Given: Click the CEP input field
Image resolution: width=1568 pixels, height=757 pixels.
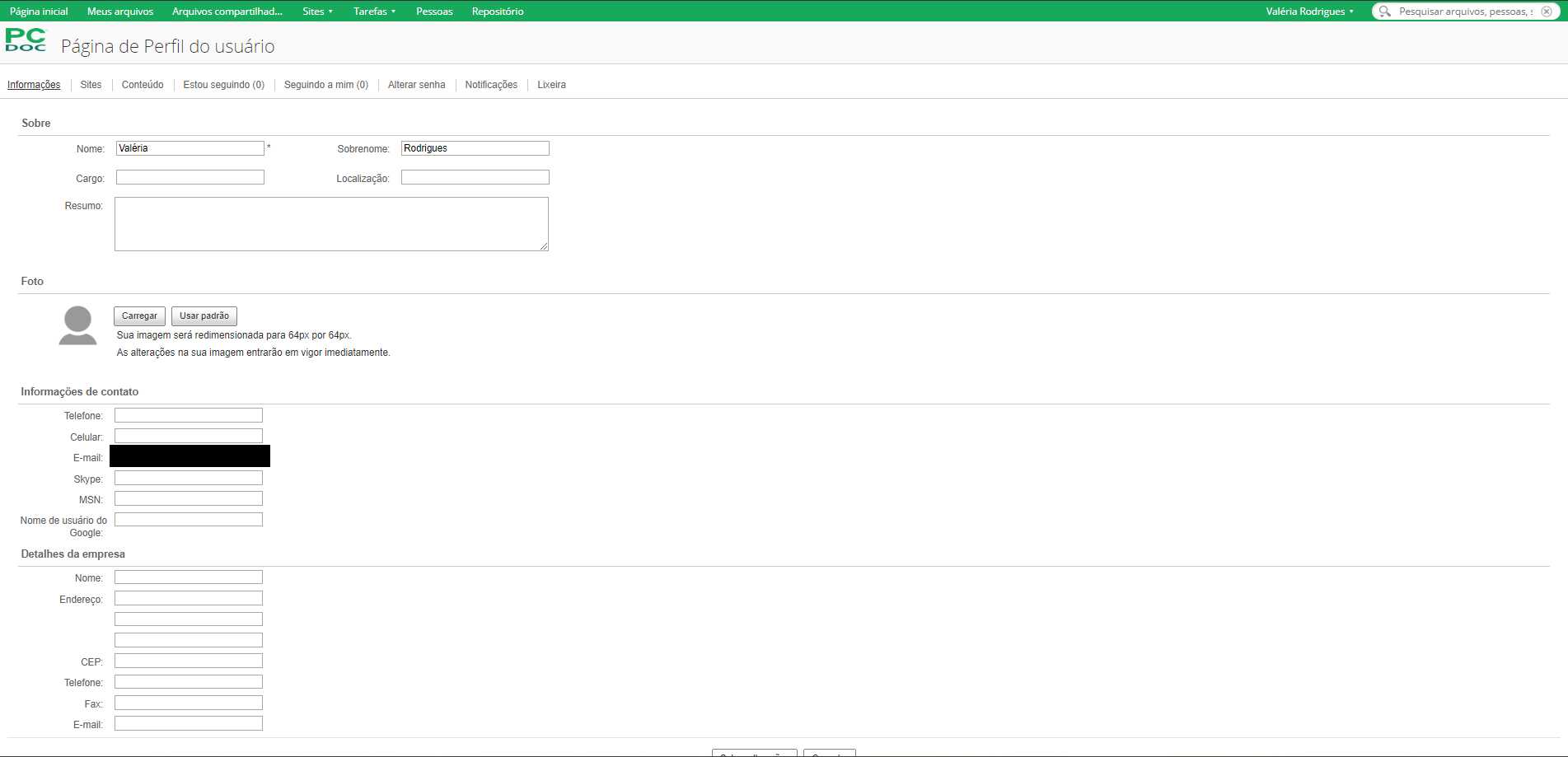Looking at the screenshot, I should click(189, 661).
